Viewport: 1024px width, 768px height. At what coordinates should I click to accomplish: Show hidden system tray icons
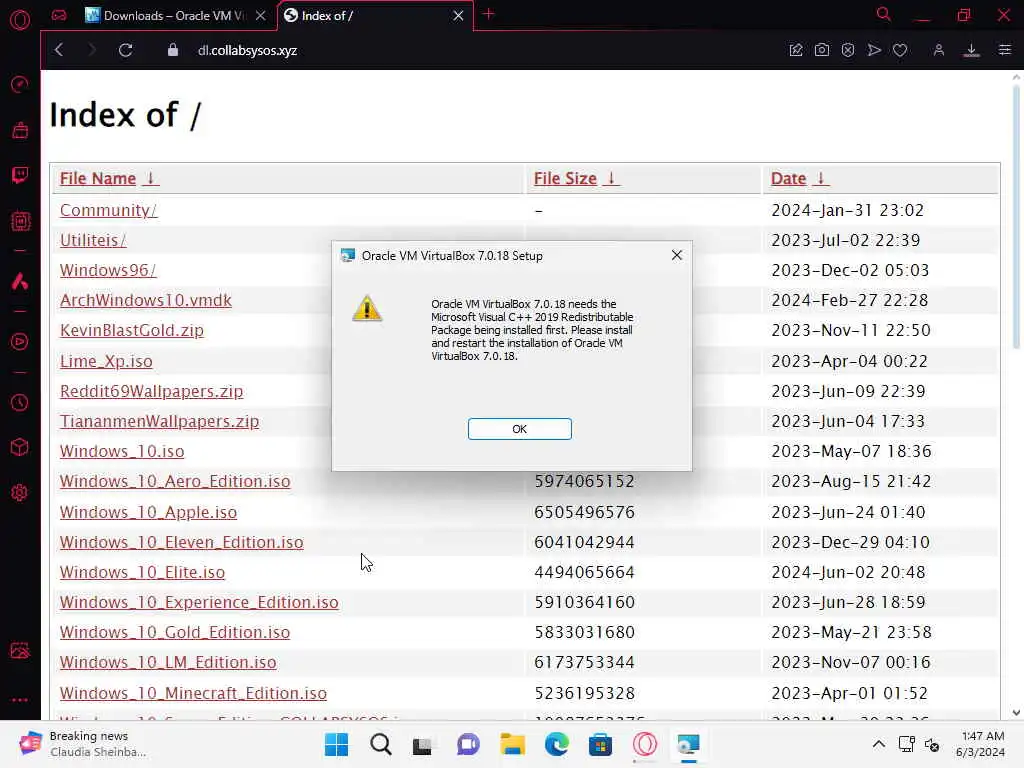[879, 744]
